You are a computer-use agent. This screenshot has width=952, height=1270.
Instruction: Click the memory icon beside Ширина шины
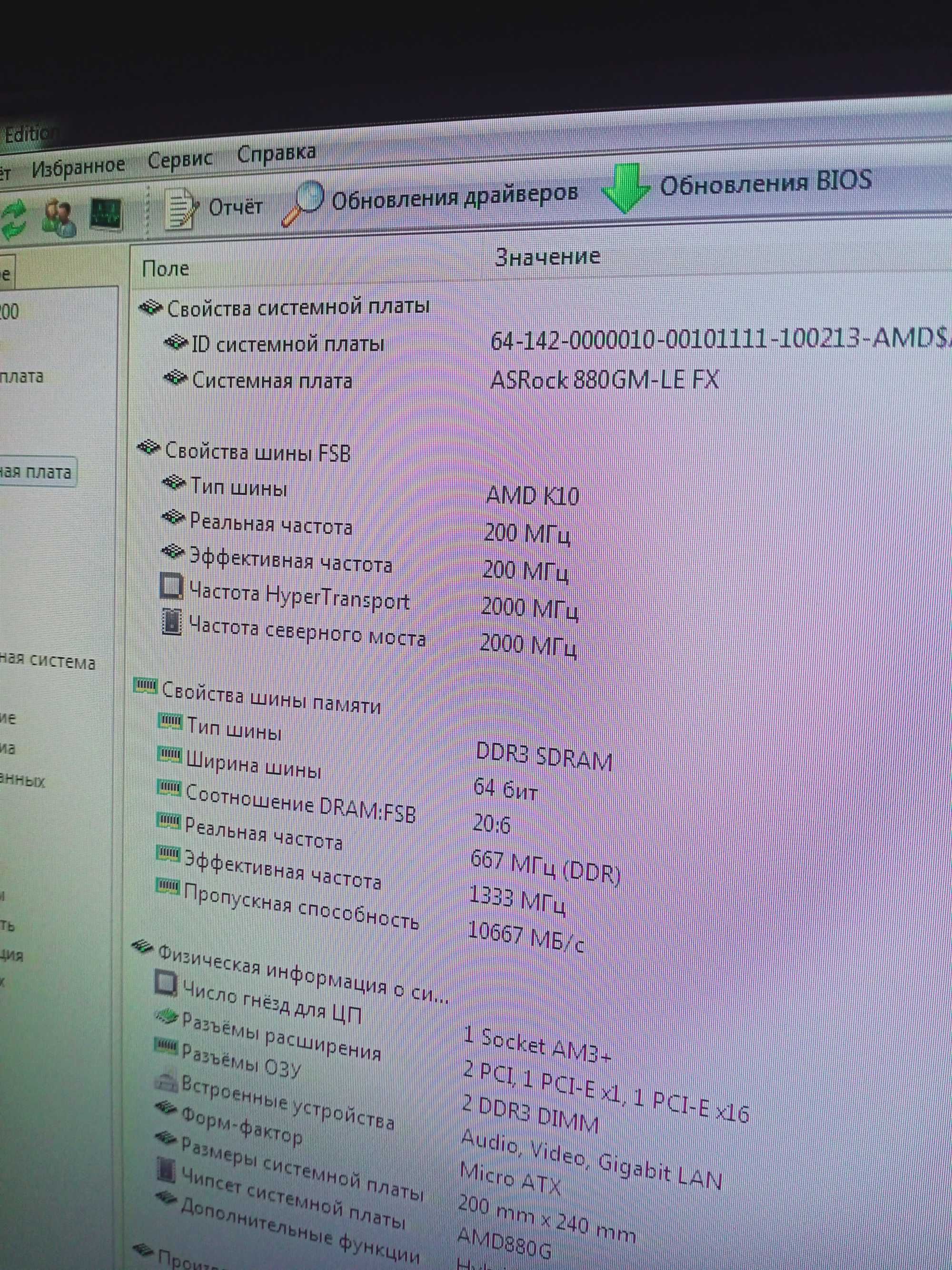pos(169,754)
